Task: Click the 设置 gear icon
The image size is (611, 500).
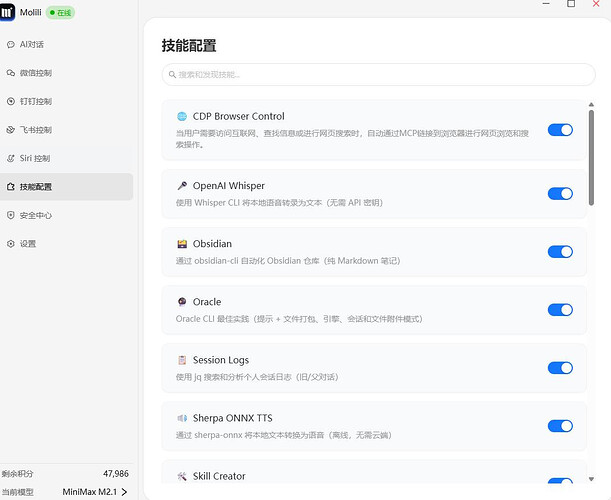Action: [x=11, y=244]
